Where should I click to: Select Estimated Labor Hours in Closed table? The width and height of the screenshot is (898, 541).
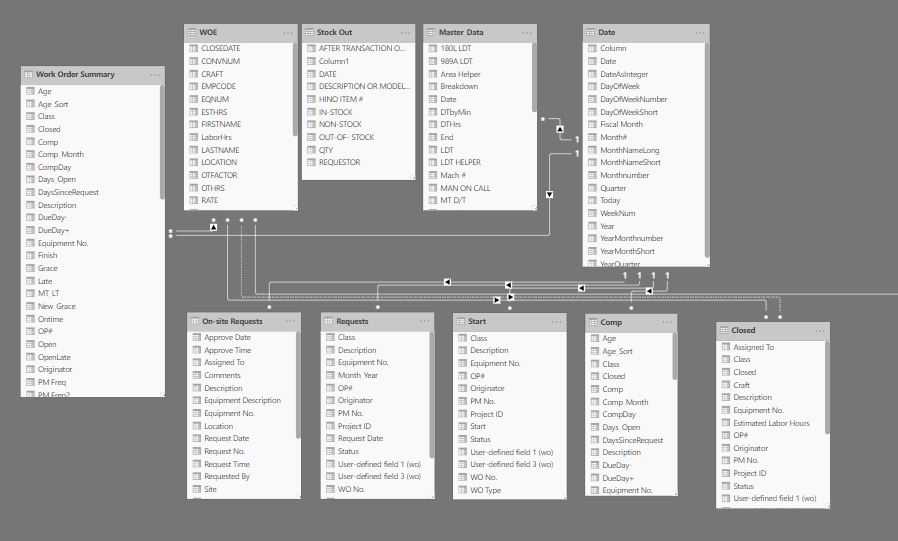pos(771,423)
